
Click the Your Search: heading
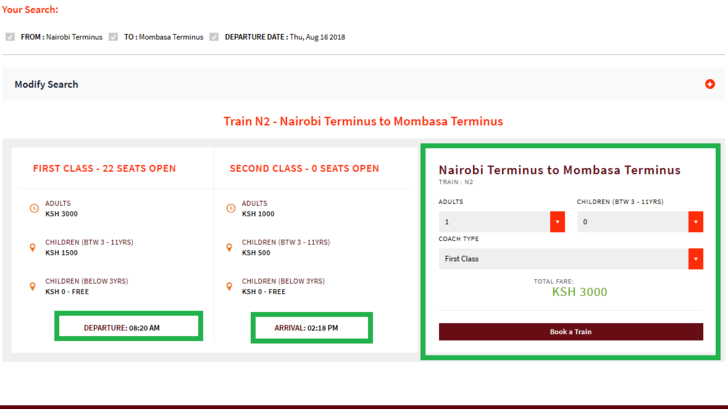(30, 10)
